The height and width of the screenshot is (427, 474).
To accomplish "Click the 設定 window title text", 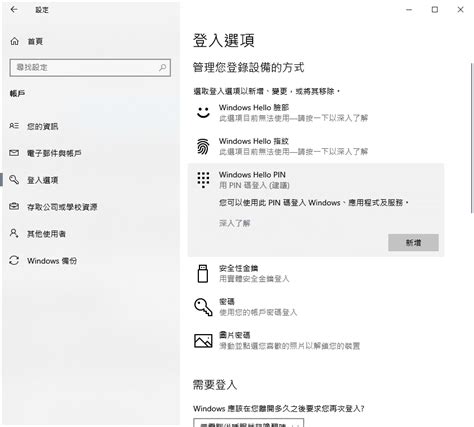I will pos(42,10).
